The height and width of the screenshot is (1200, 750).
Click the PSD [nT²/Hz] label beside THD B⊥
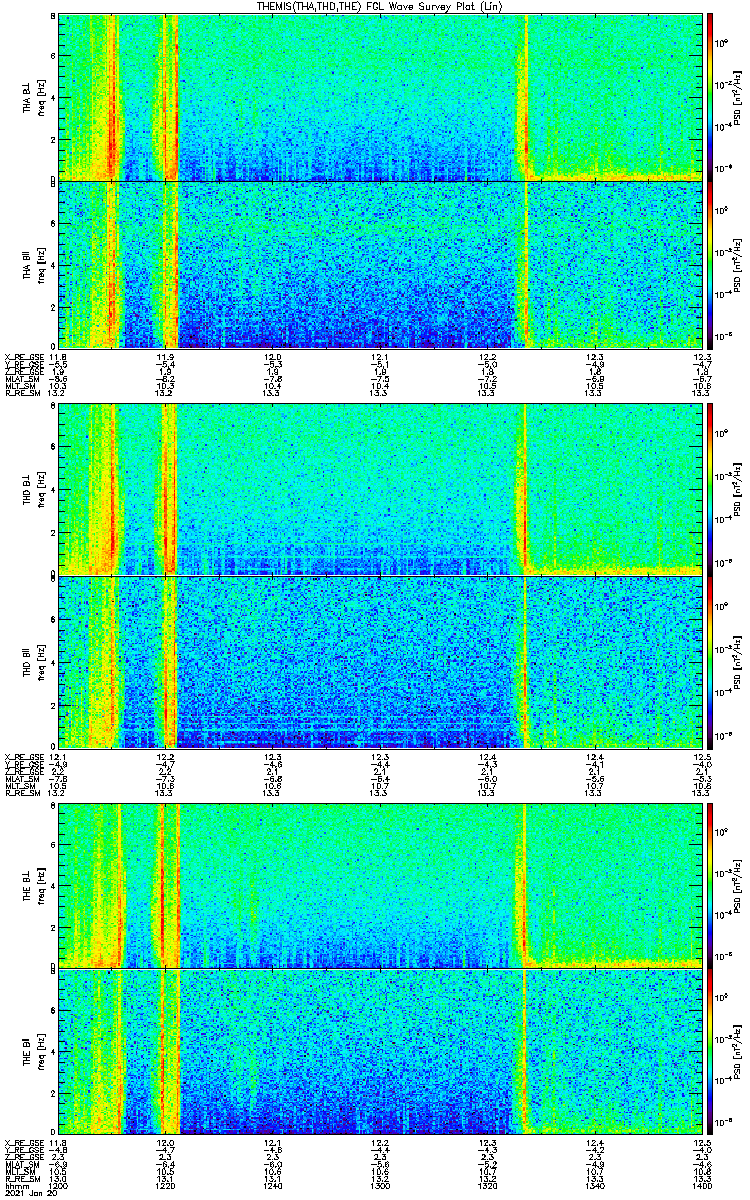(x=739, y=489)
